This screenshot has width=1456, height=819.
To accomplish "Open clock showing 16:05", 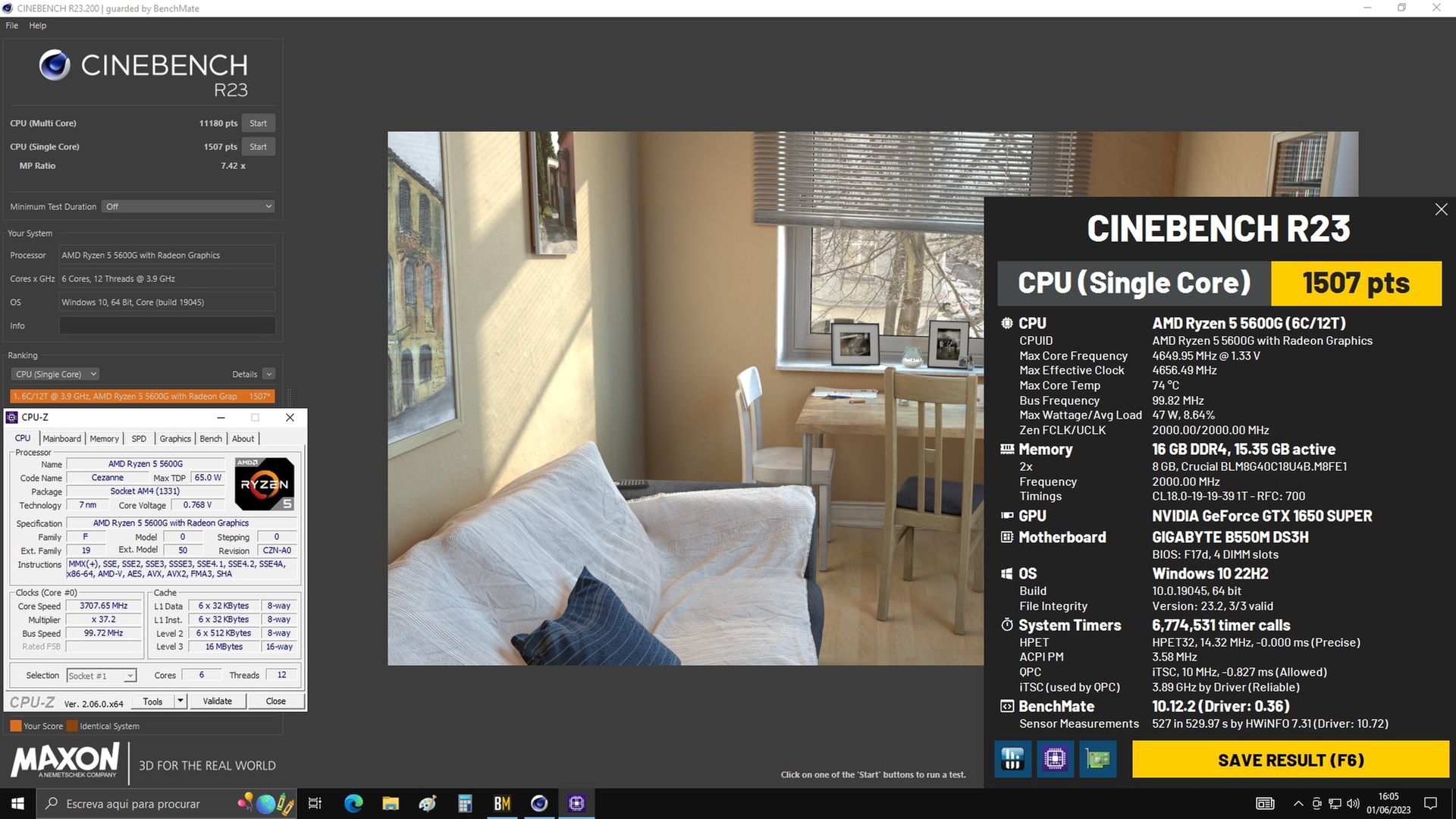I will point(1389,803).
